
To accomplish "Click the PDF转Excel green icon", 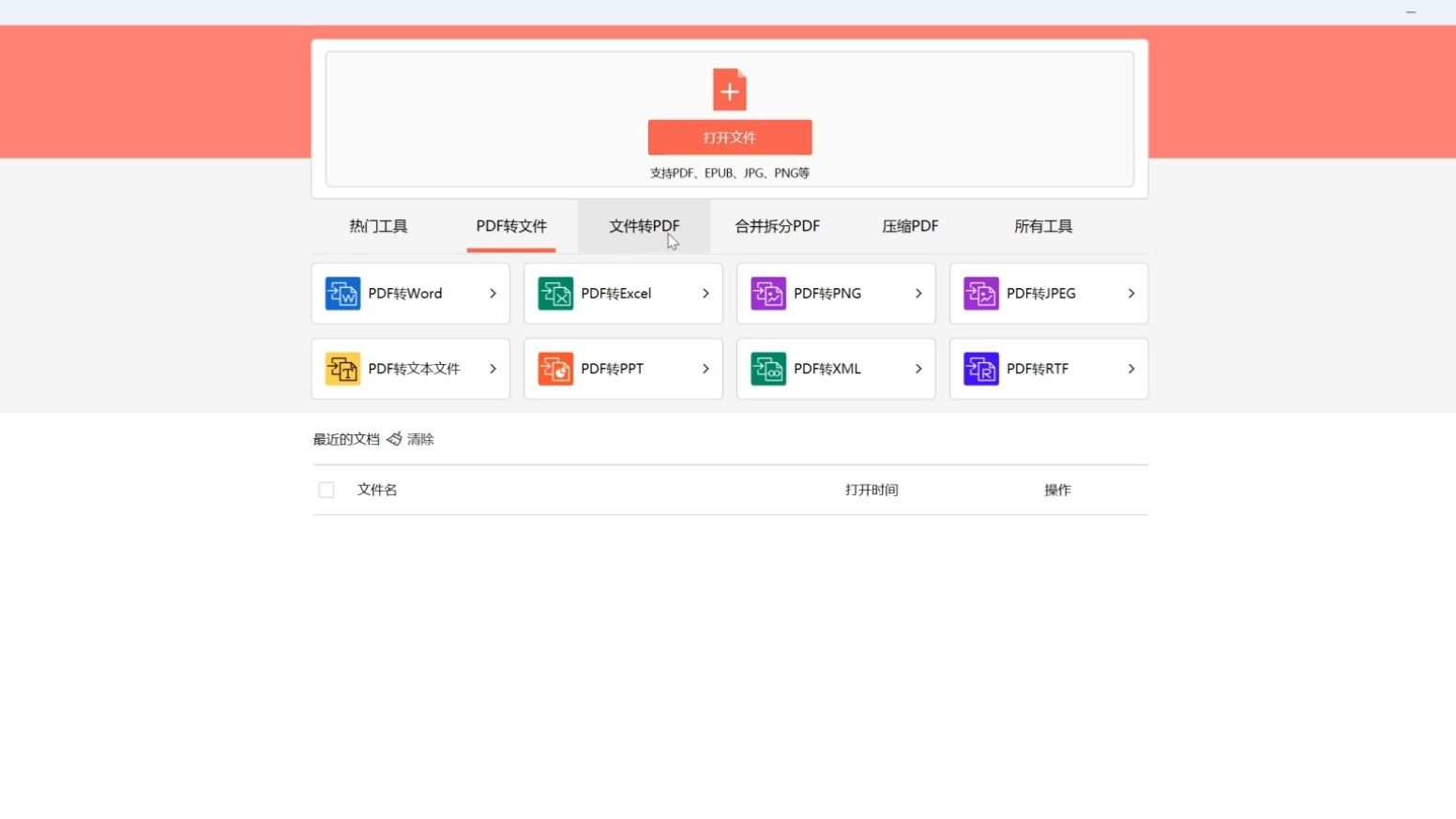I will pos(555,294).
